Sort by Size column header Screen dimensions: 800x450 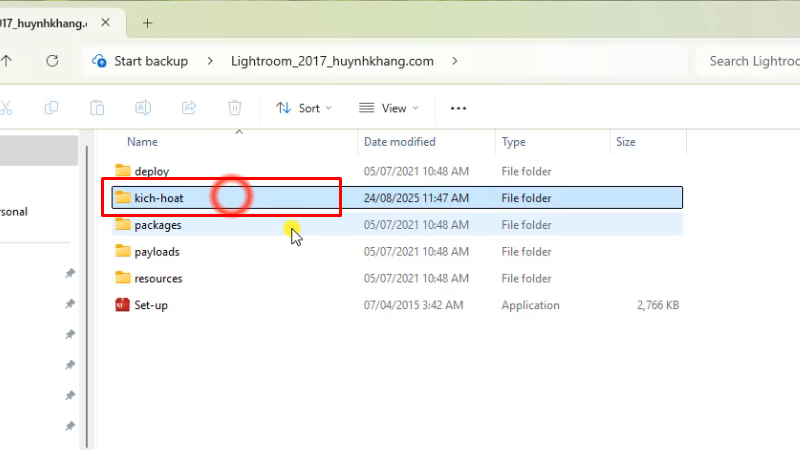[626, 142]
